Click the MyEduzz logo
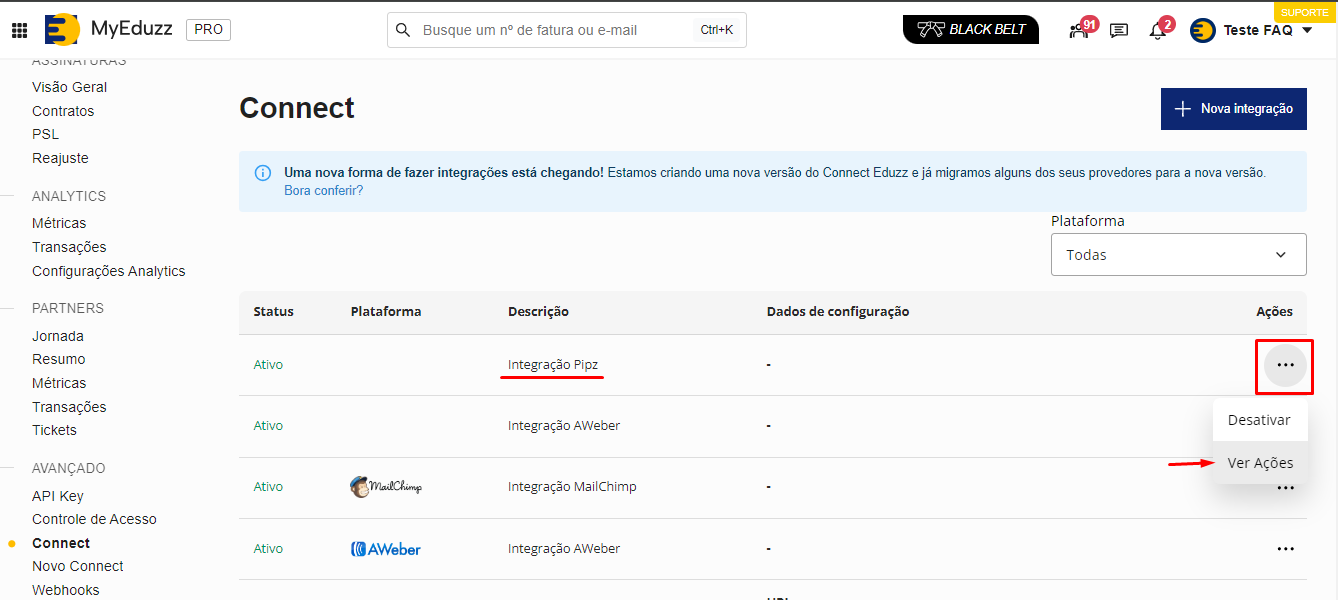The width and height of the screenshot is (1338, 600). pos(62,30)
